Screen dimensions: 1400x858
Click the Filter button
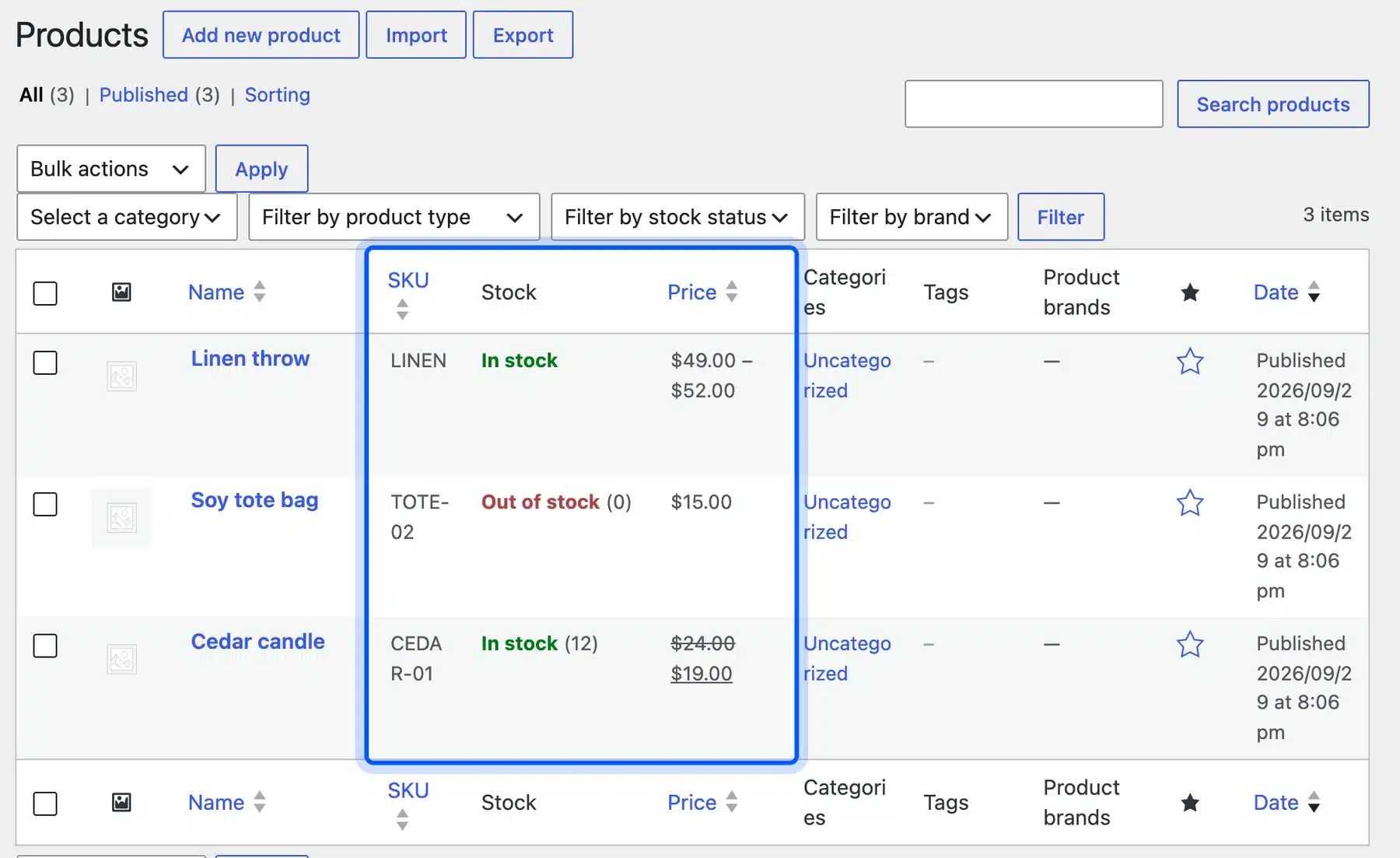(1061, 217)
